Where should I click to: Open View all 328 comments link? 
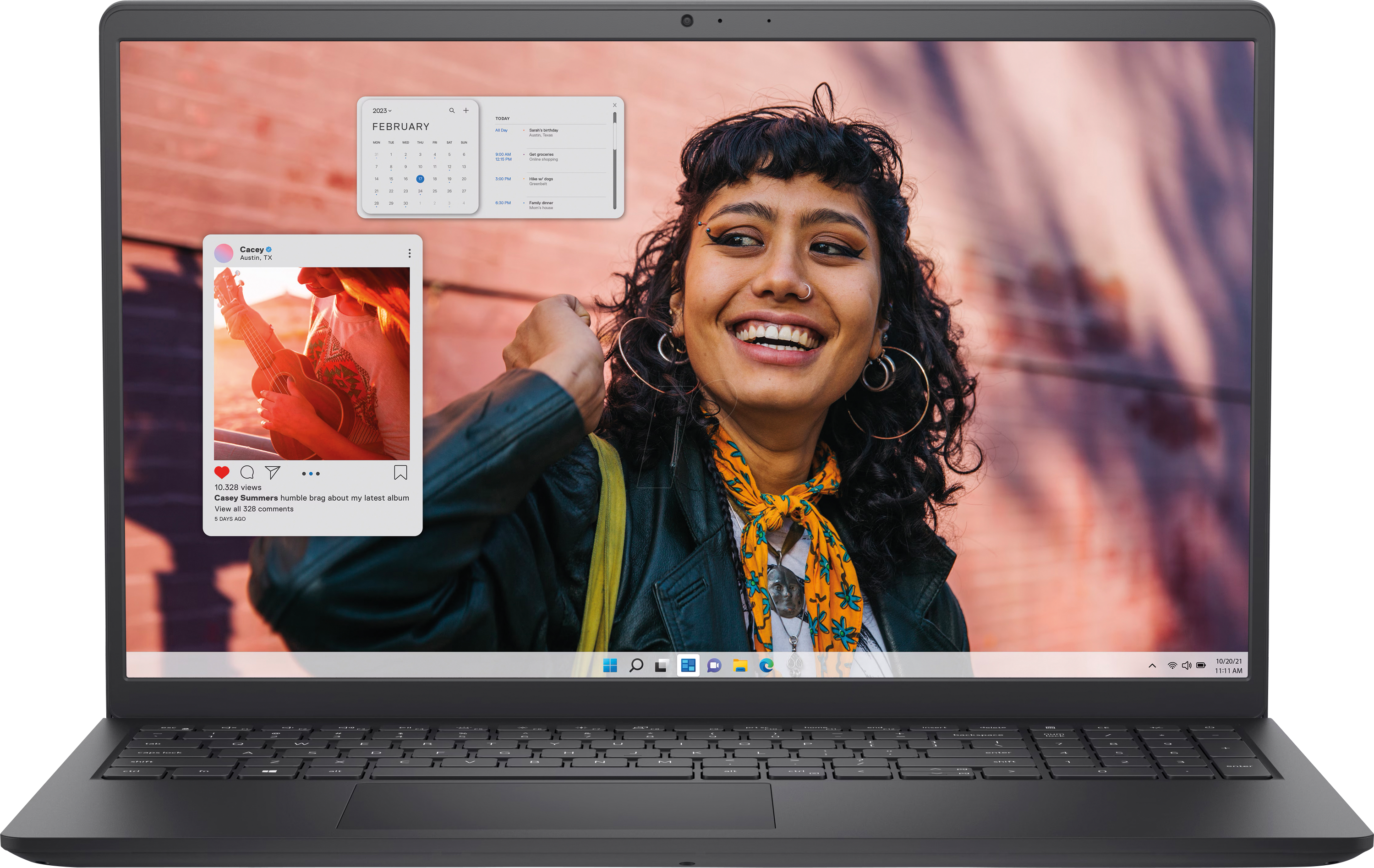point(254,508)
